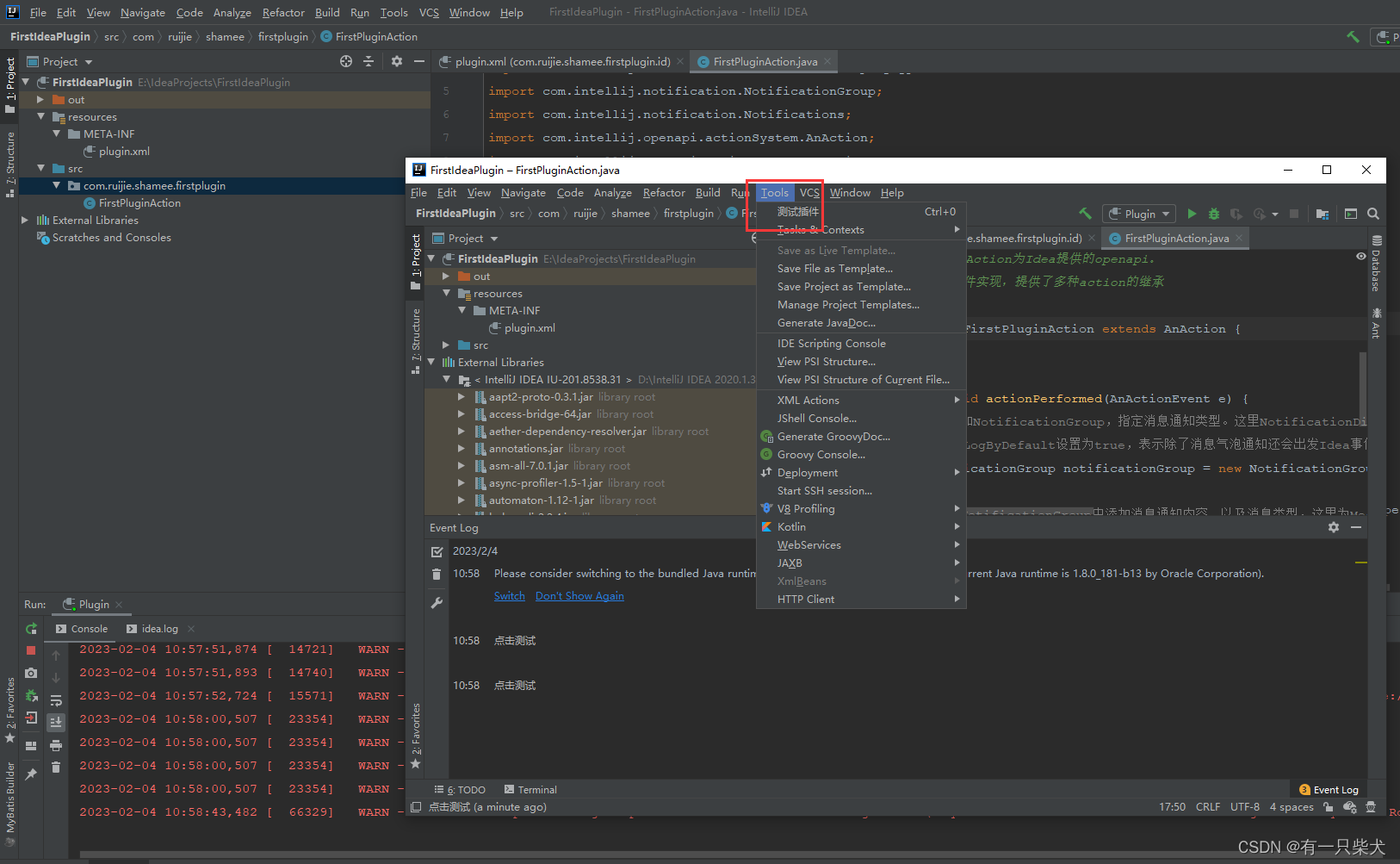1400x864 pixels.
Task: Toggle the read-only lock icon in the status bar
Action: [x=1328, y=807]
